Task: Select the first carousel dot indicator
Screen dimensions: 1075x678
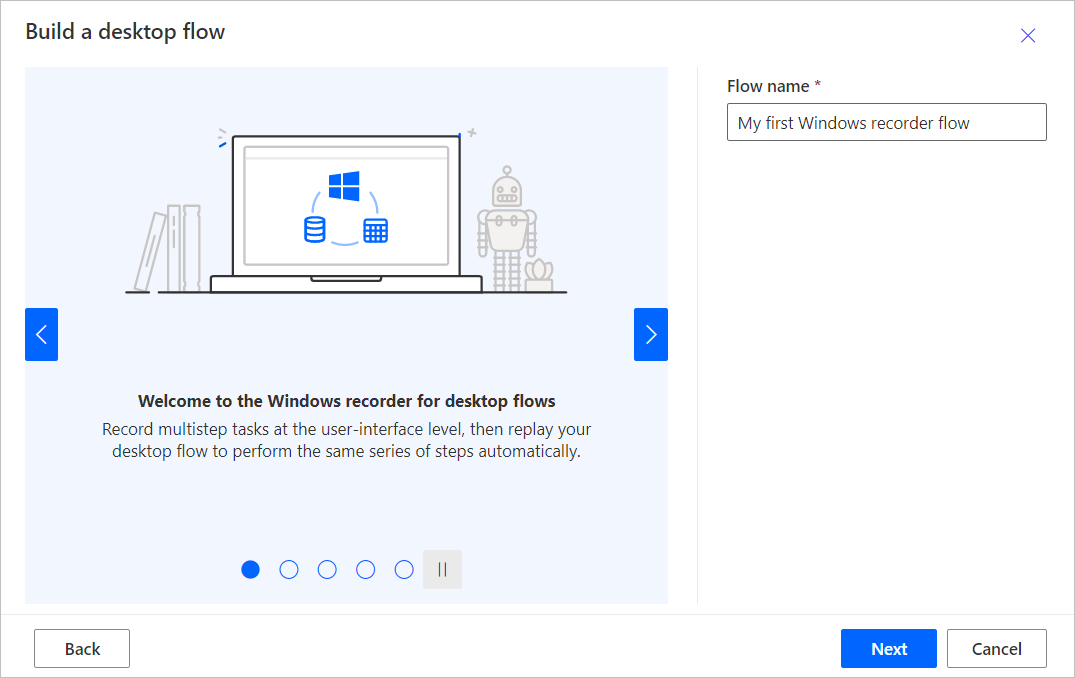Action: 250,570
